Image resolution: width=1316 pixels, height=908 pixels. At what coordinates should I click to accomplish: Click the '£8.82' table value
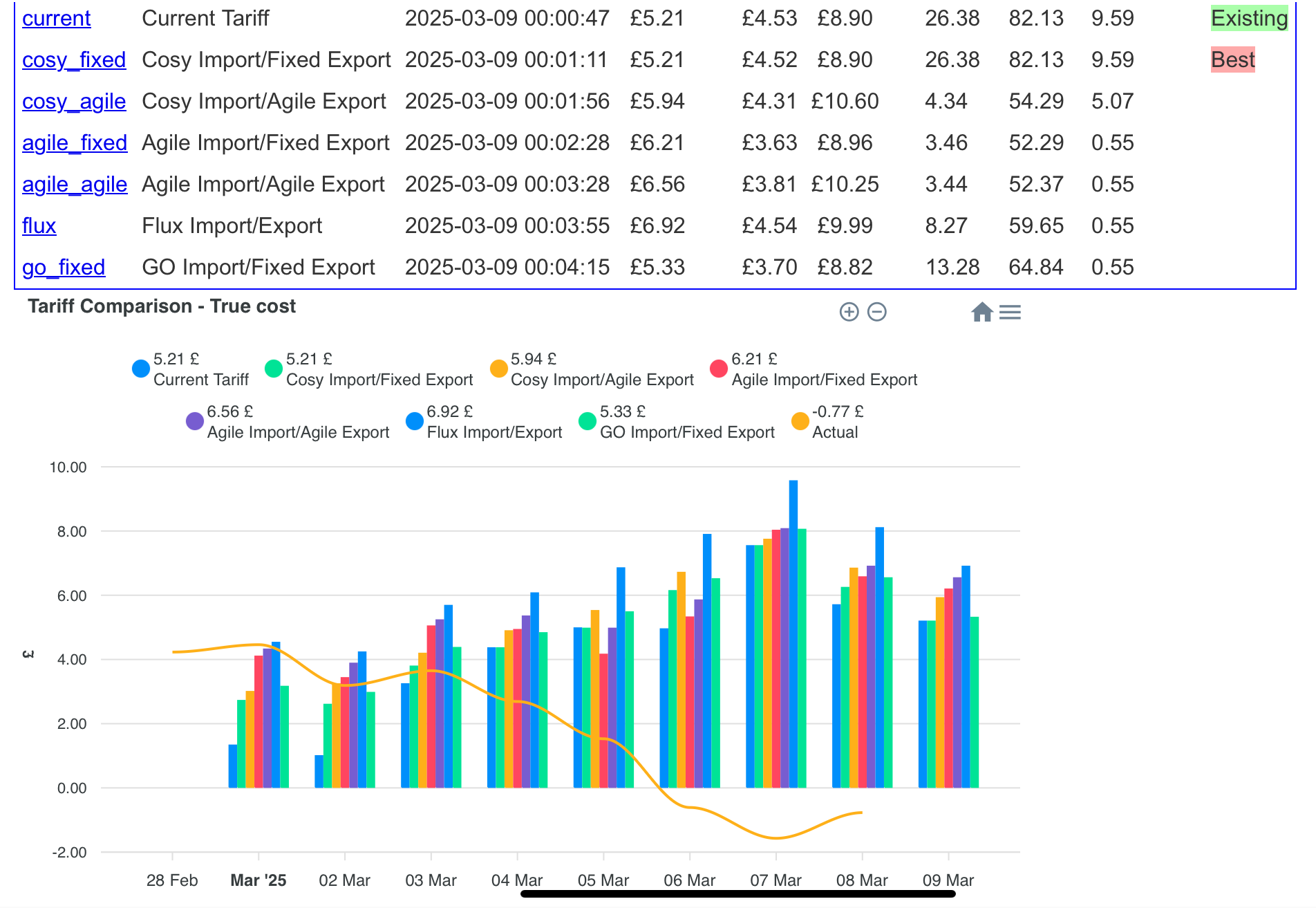coord(845,268)
